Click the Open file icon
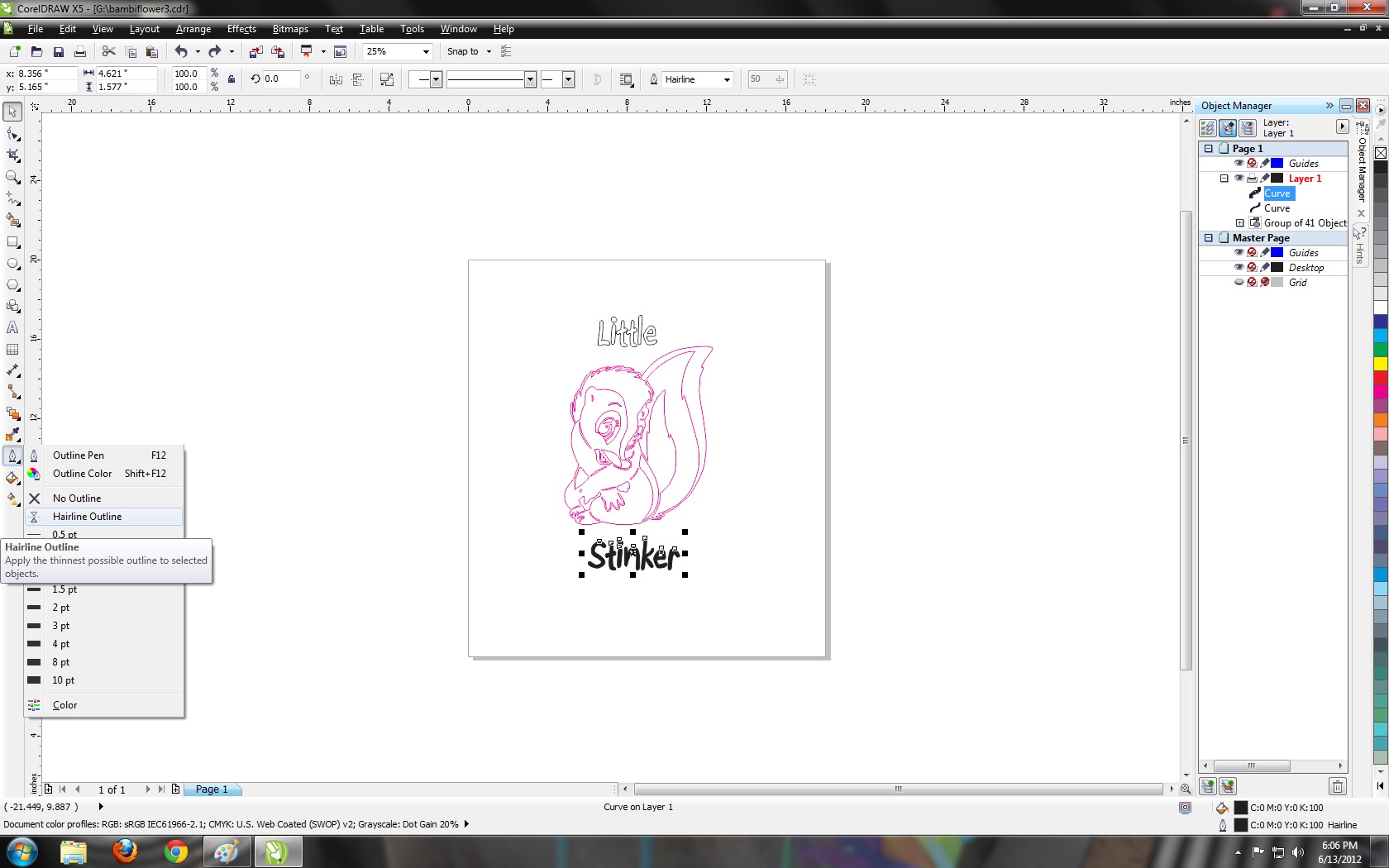This screenshot has height=868, width=1389. pyautogui.click(x=36, y=51)
